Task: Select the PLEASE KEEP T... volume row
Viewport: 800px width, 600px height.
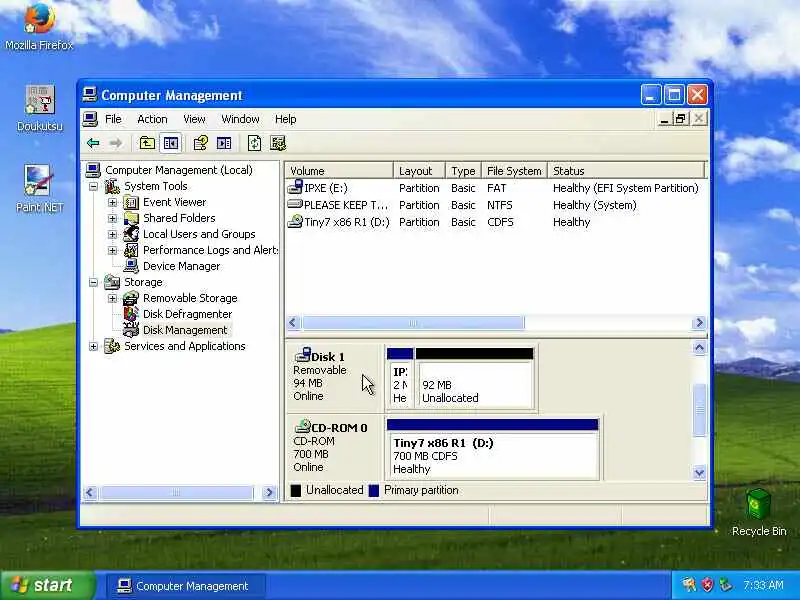Action: point(495,205)
